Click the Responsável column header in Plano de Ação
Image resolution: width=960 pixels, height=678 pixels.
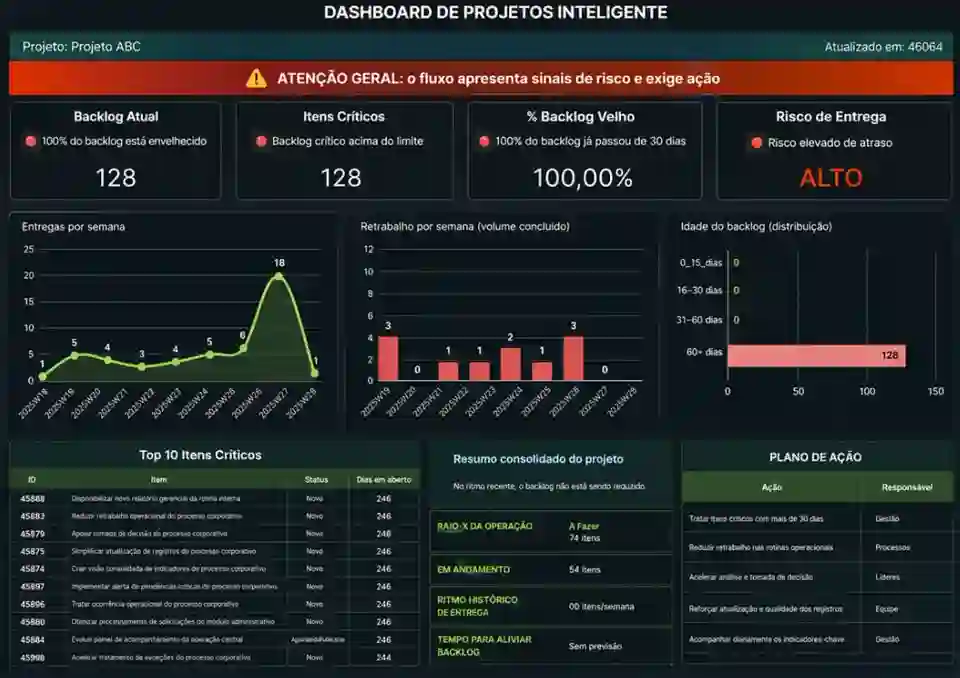click(x=906, y=487)
